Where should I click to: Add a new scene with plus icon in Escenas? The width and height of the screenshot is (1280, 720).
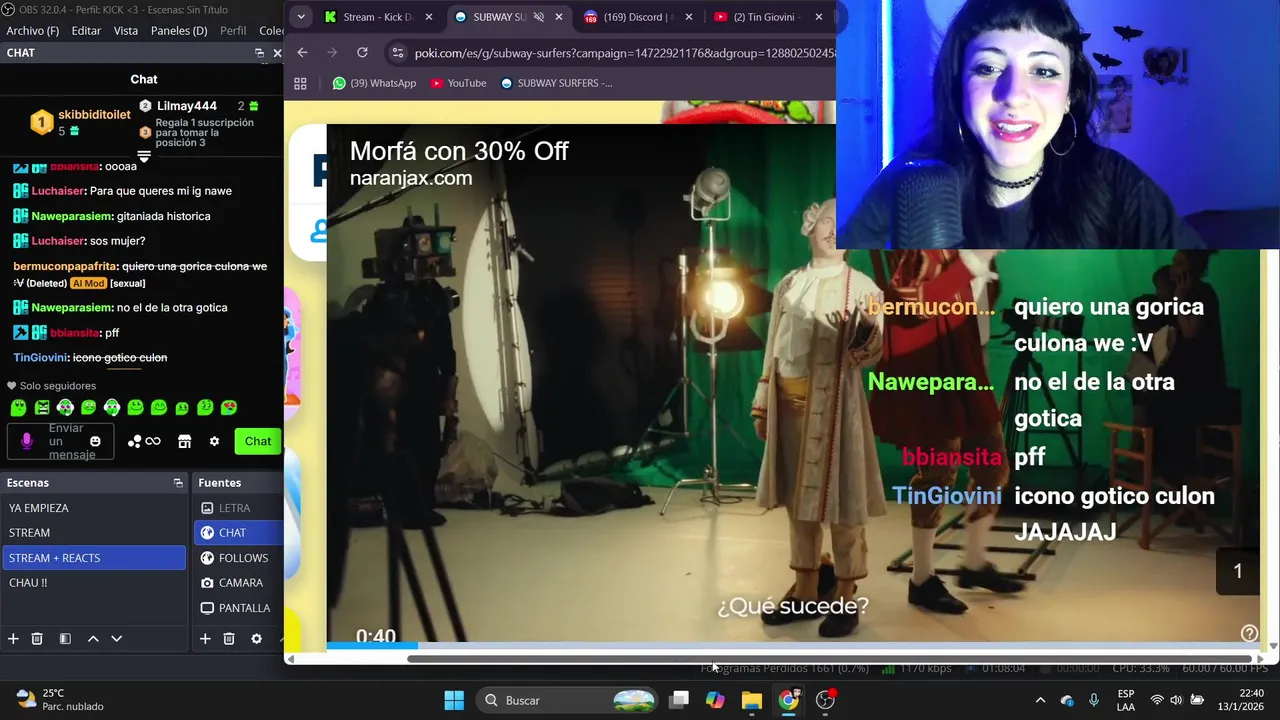tap(13, 639)
